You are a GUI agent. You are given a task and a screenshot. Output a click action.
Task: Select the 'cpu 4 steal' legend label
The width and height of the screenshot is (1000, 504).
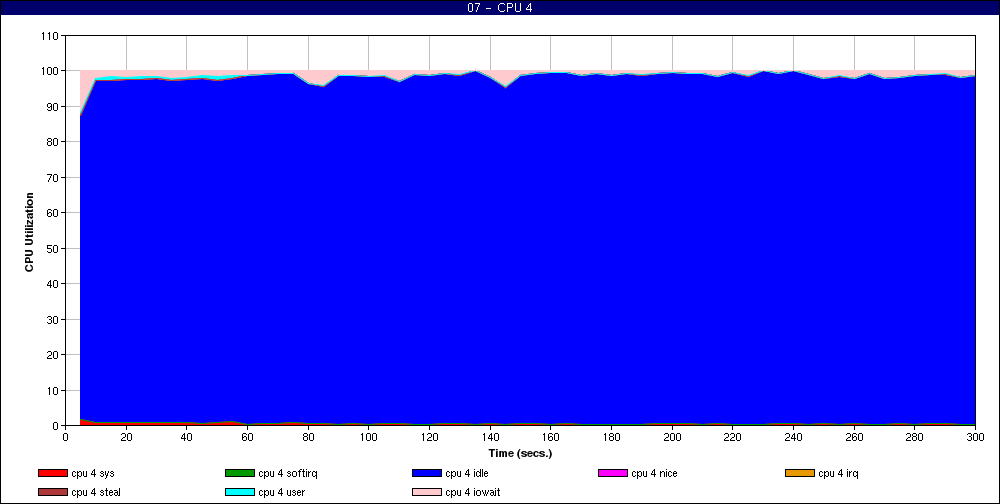pyautogui.click(x=96, y=492)
